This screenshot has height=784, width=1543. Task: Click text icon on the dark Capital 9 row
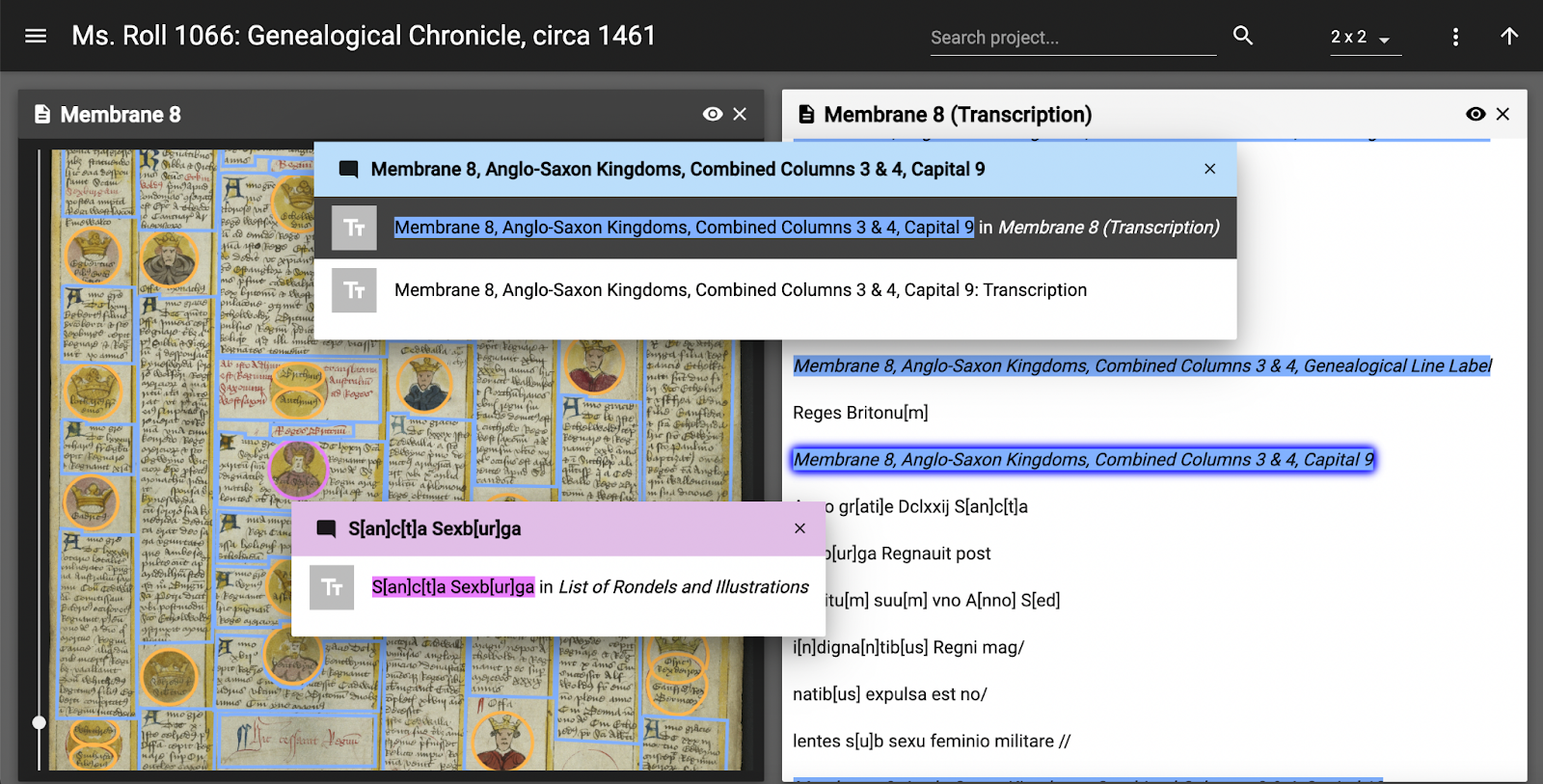[354, 228]
